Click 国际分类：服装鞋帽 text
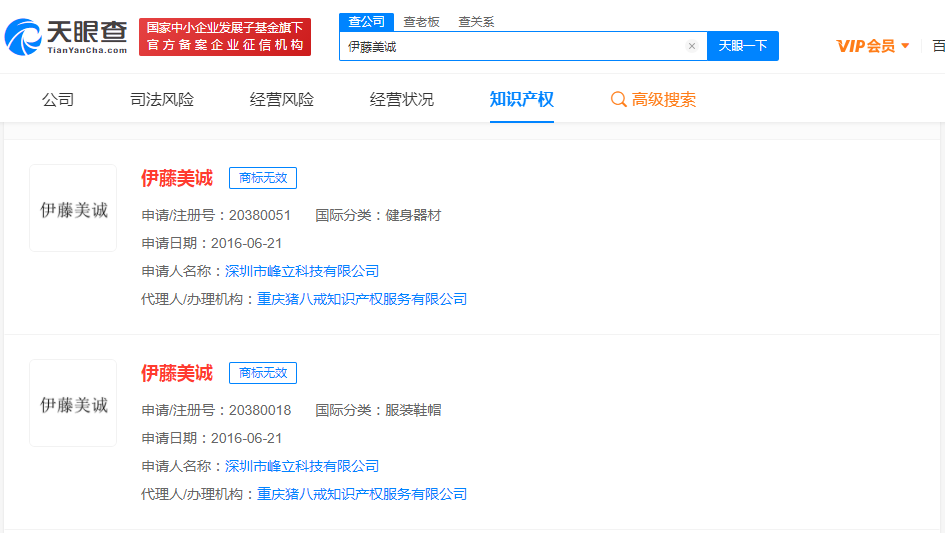945x533 pixels. (x=378, y=410)
